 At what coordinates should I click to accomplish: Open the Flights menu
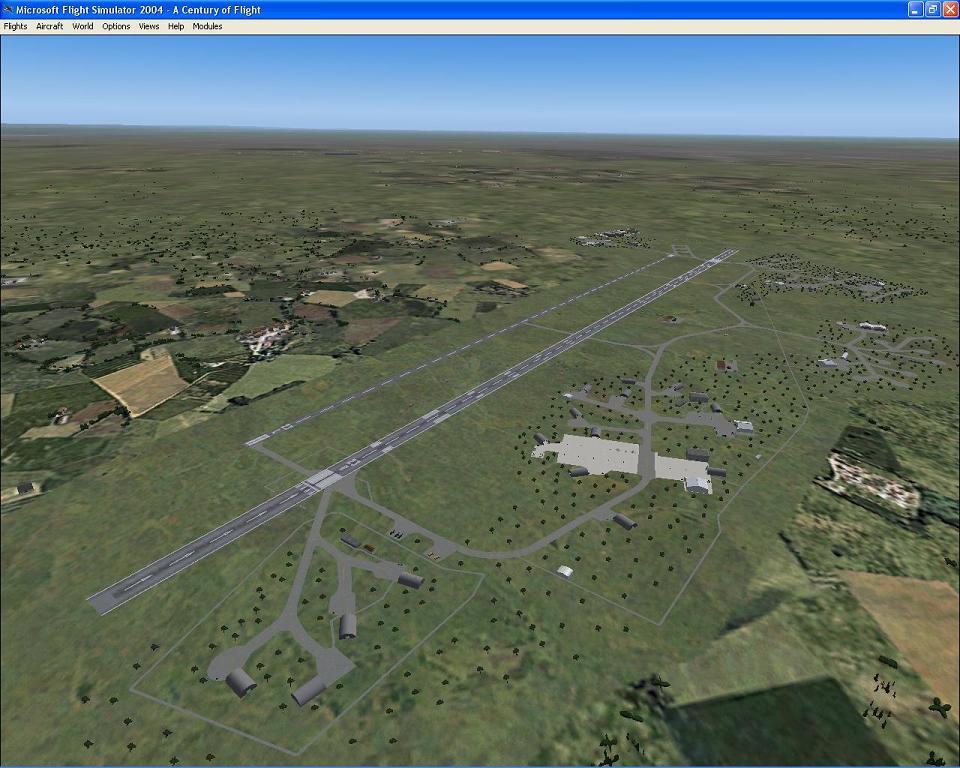[15, 26]
